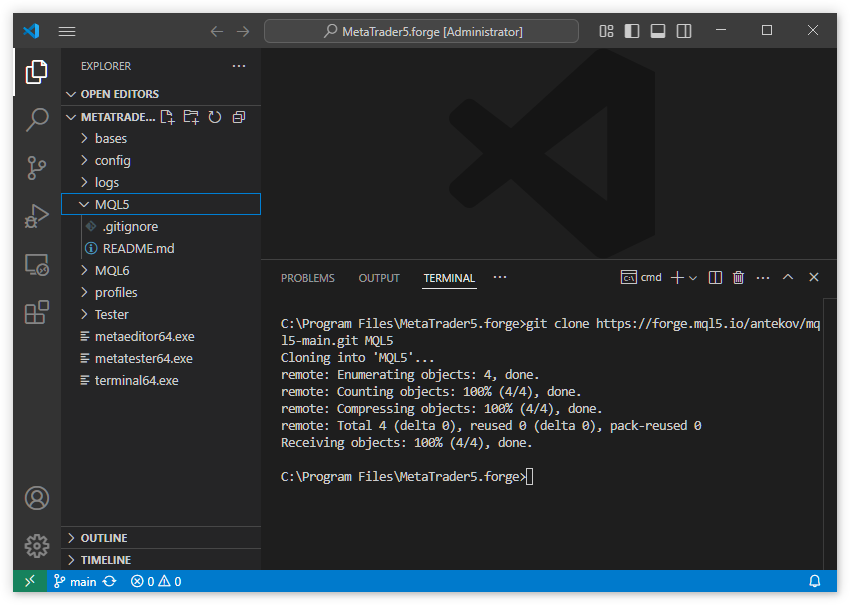The width and height of the screenshot is (850, 605).
Task: Select the cmd terminal label
Action: [641, 278]
